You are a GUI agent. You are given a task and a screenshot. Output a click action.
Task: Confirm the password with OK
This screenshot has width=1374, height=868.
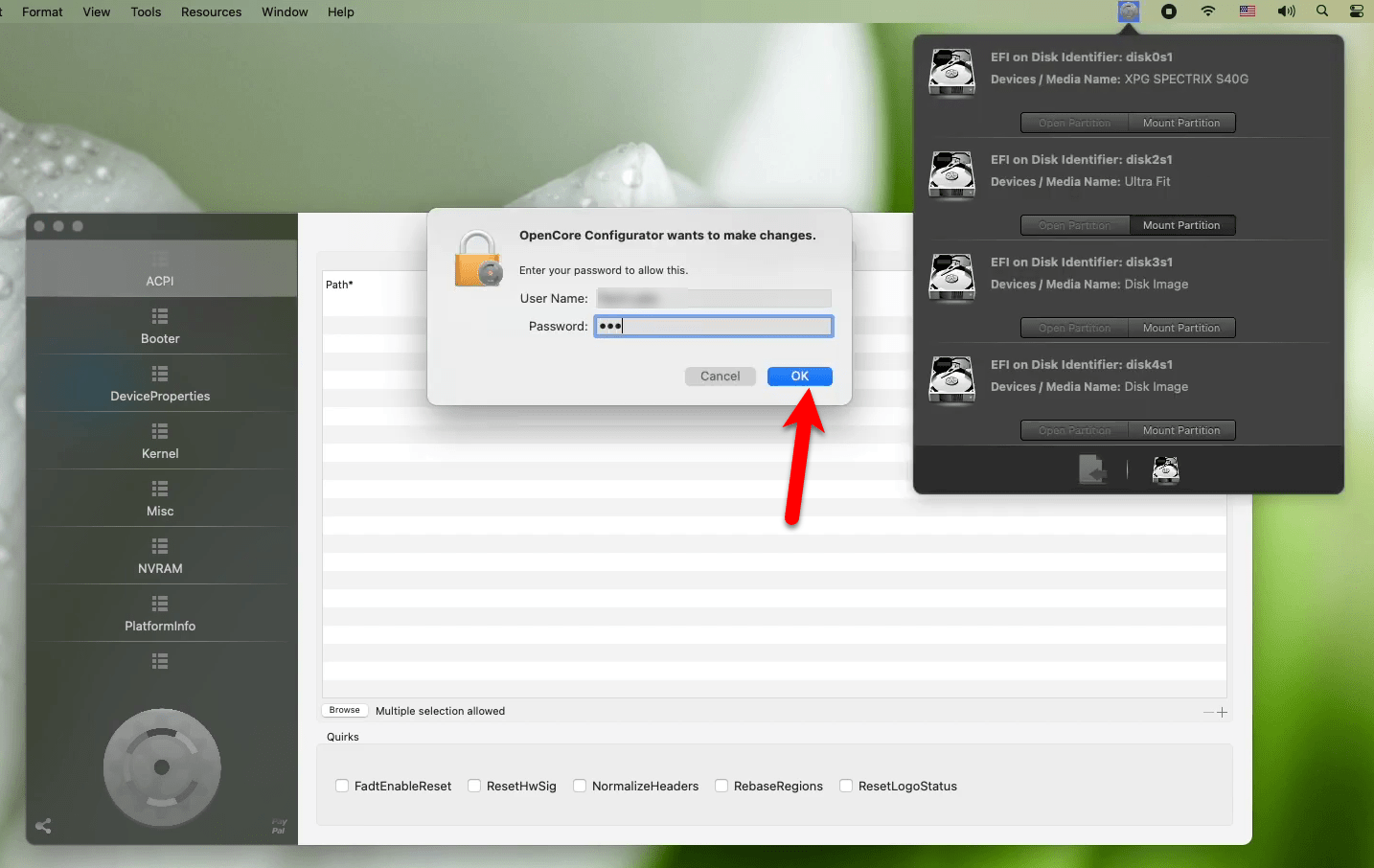(800, 377)
